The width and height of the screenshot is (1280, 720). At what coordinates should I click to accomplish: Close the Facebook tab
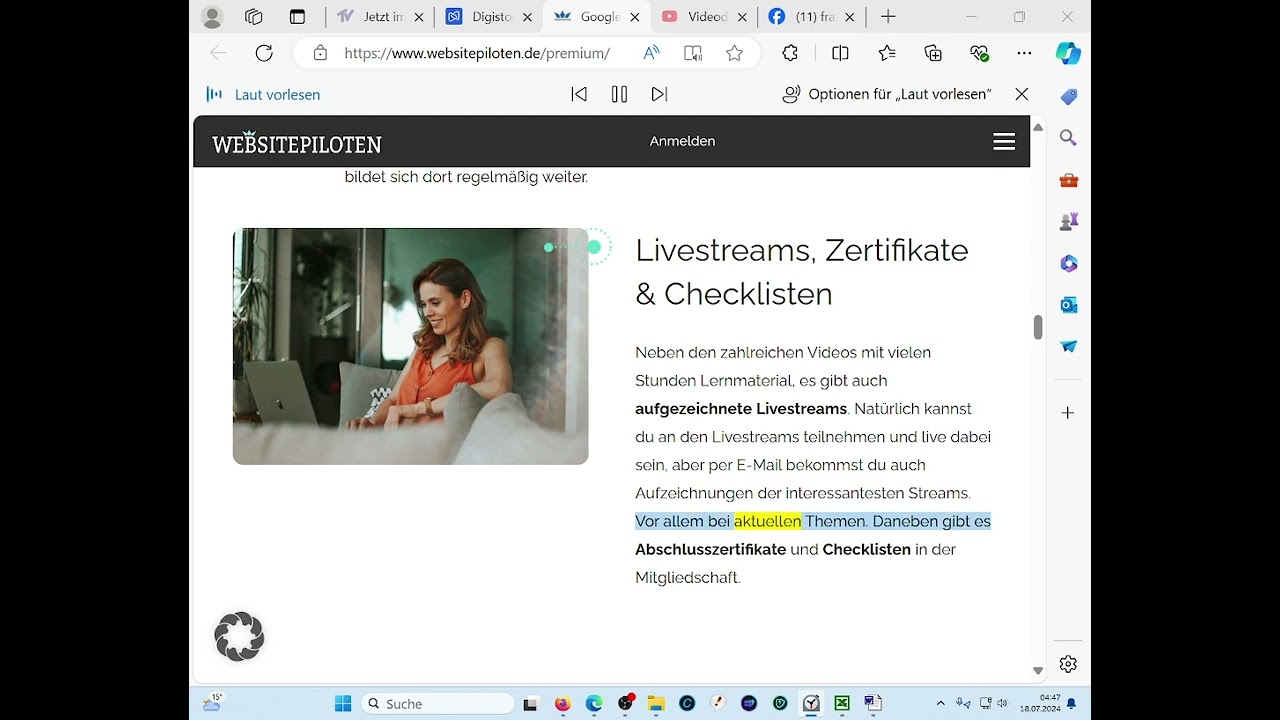[x=850, y=17]
